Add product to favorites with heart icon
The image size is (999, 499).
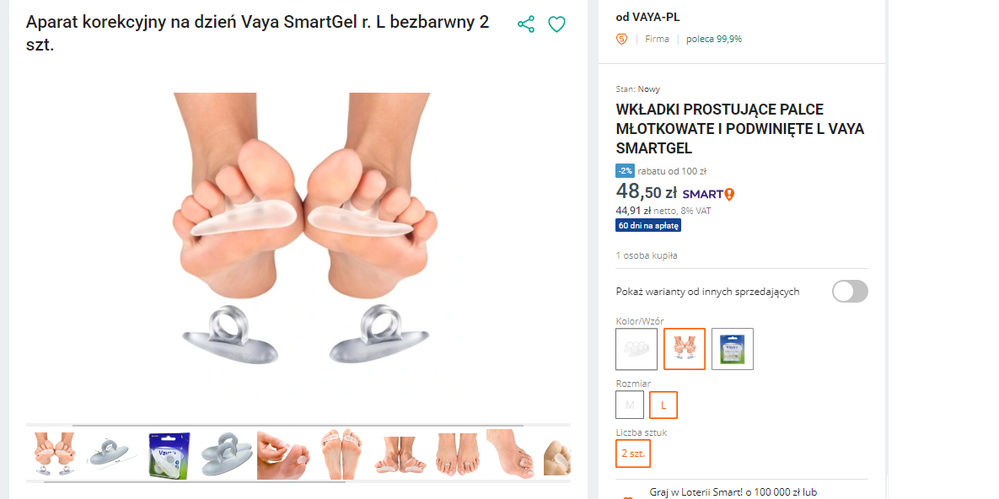(557, 24)
